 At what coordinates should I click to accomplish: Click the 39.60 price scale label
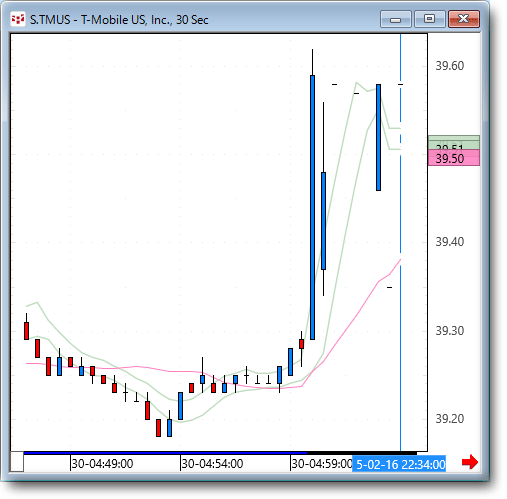click(450, 66)
